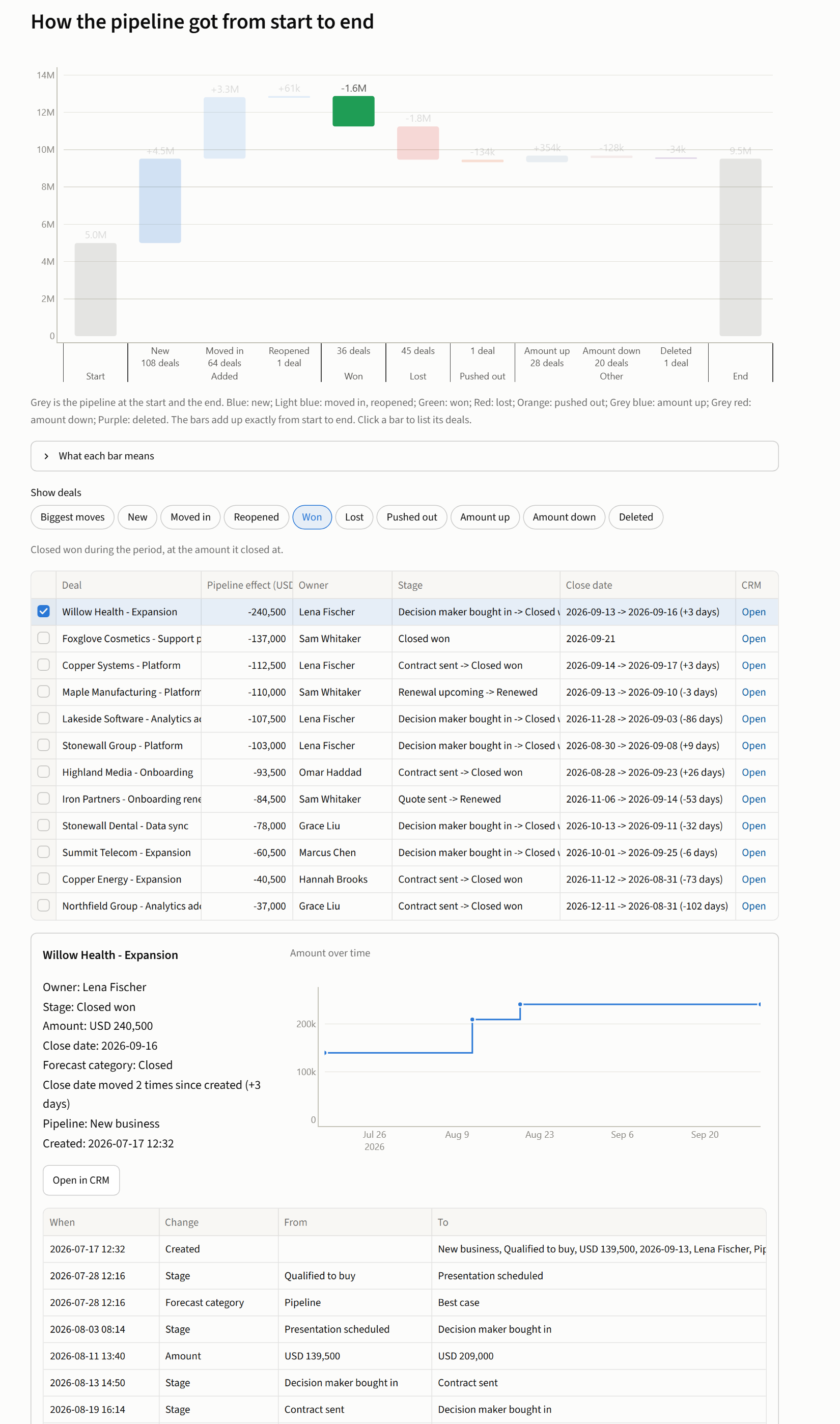
Task: Click the Stage column header
Action: [476, 585]
